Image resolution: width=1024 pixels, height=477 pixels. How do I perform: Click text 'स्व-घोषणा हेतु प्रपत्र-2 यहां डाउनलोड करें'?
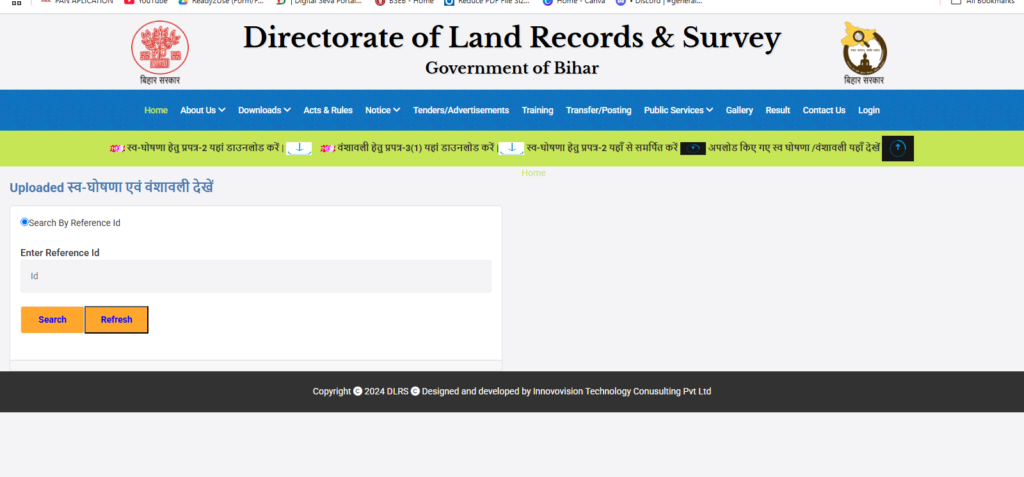pos(205,148)
